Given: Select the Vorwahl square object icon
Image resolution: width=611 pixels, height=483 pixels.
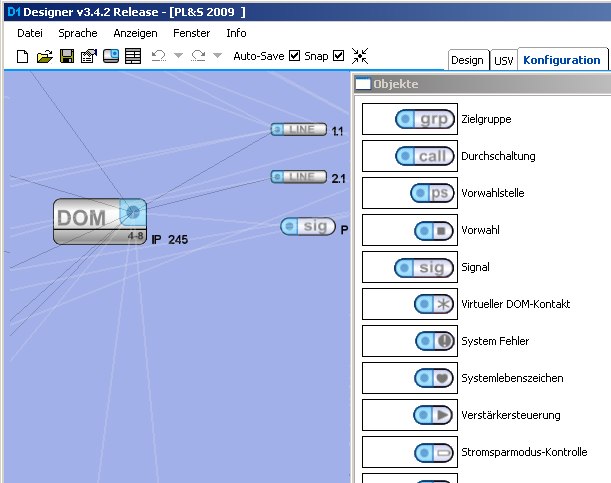Looking at the screenshot, I should pos(434,230).
